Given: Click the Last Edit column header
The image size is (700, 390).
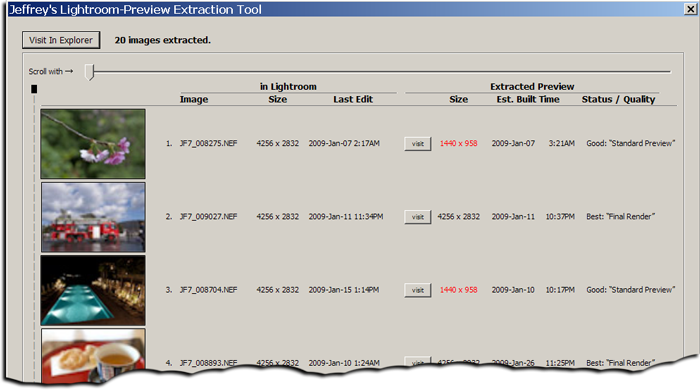Looking at the screenshot, I should pos(353,100).
